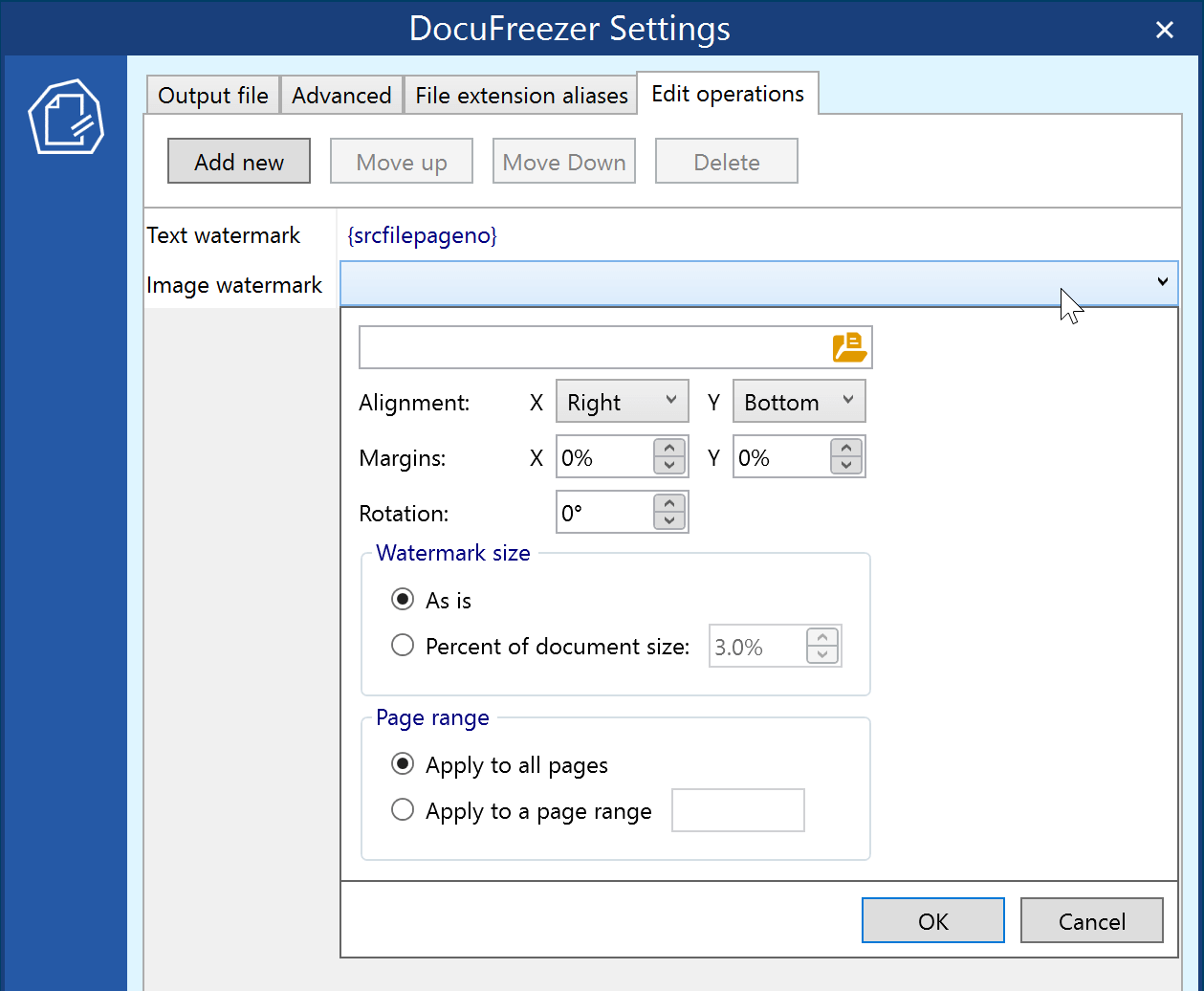Viewport: 1204px width, 991px height.
Task: Click the Move Down button
Action: click(564, 161)
